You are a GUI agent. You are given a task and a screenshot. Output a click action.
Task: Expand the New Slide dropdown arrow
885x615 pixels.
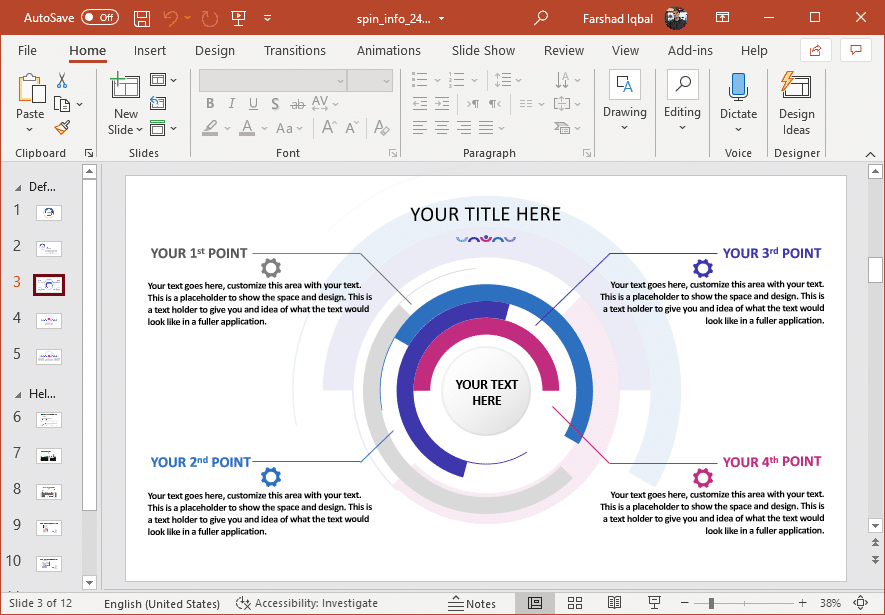(126, 129)
